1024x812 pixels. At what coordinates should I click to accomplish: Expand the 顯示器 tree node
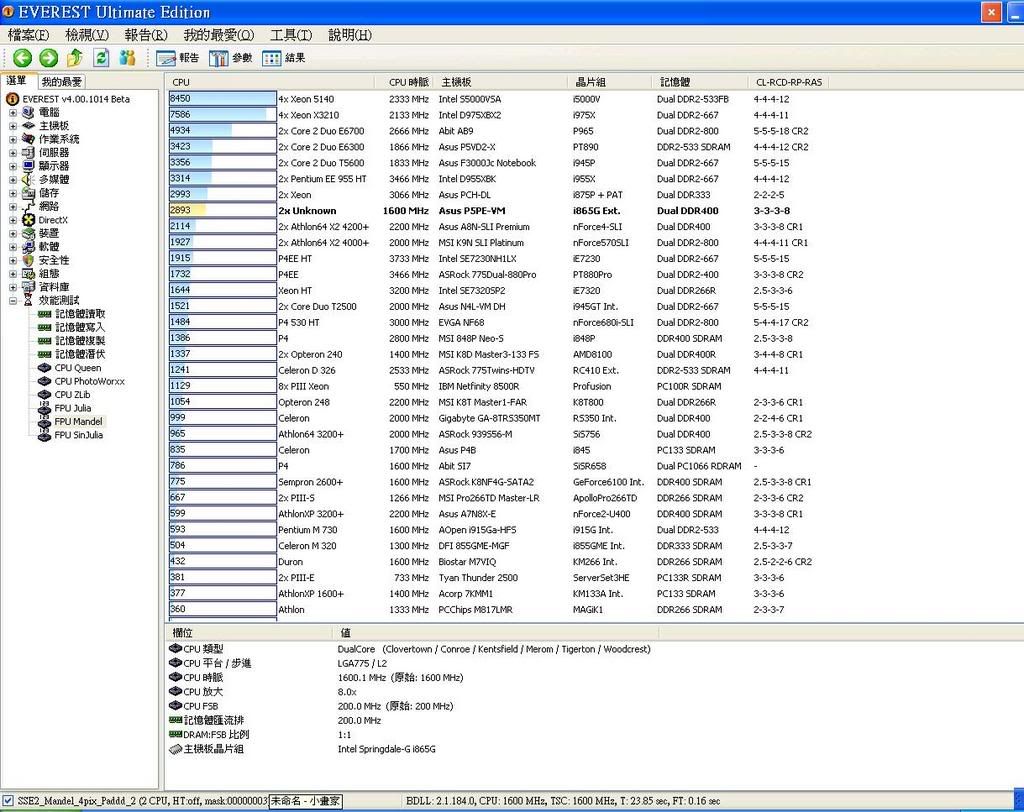coord(12,166)
